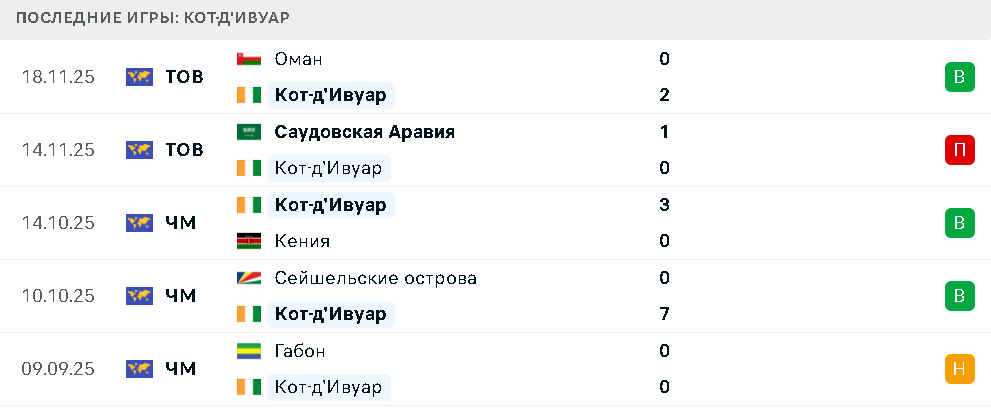The image size is (991, 410).
Task: Open the Саудовская Аравия team link
Action: point(364,132)
